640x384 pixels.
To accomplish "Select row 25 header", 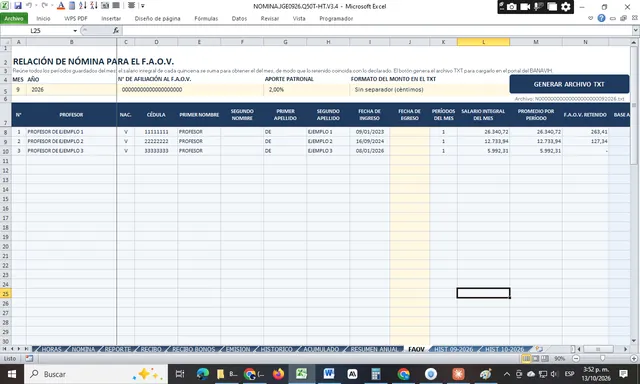I will pos(6,294).
